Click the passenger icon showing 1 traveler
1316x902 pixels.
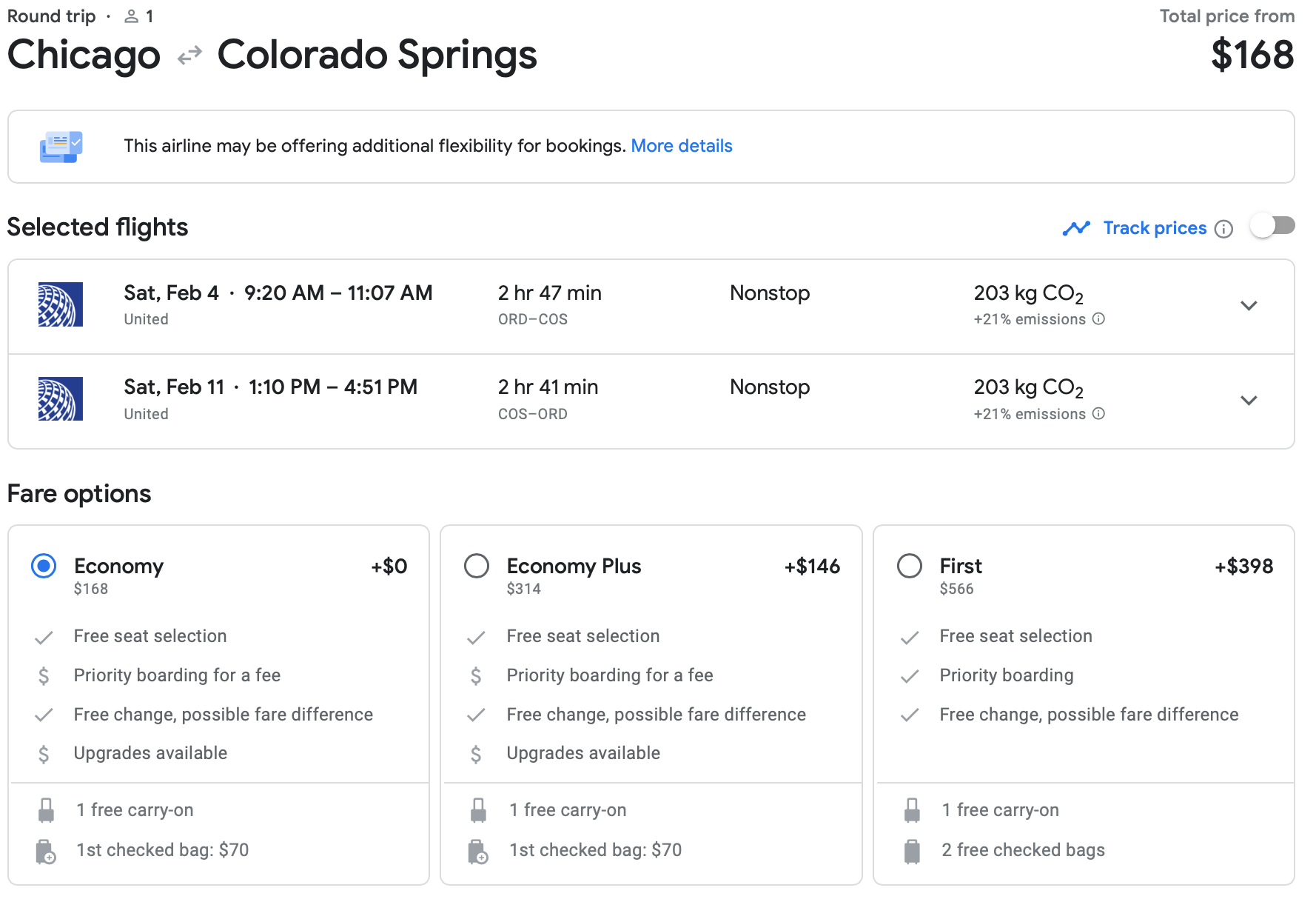130,16
